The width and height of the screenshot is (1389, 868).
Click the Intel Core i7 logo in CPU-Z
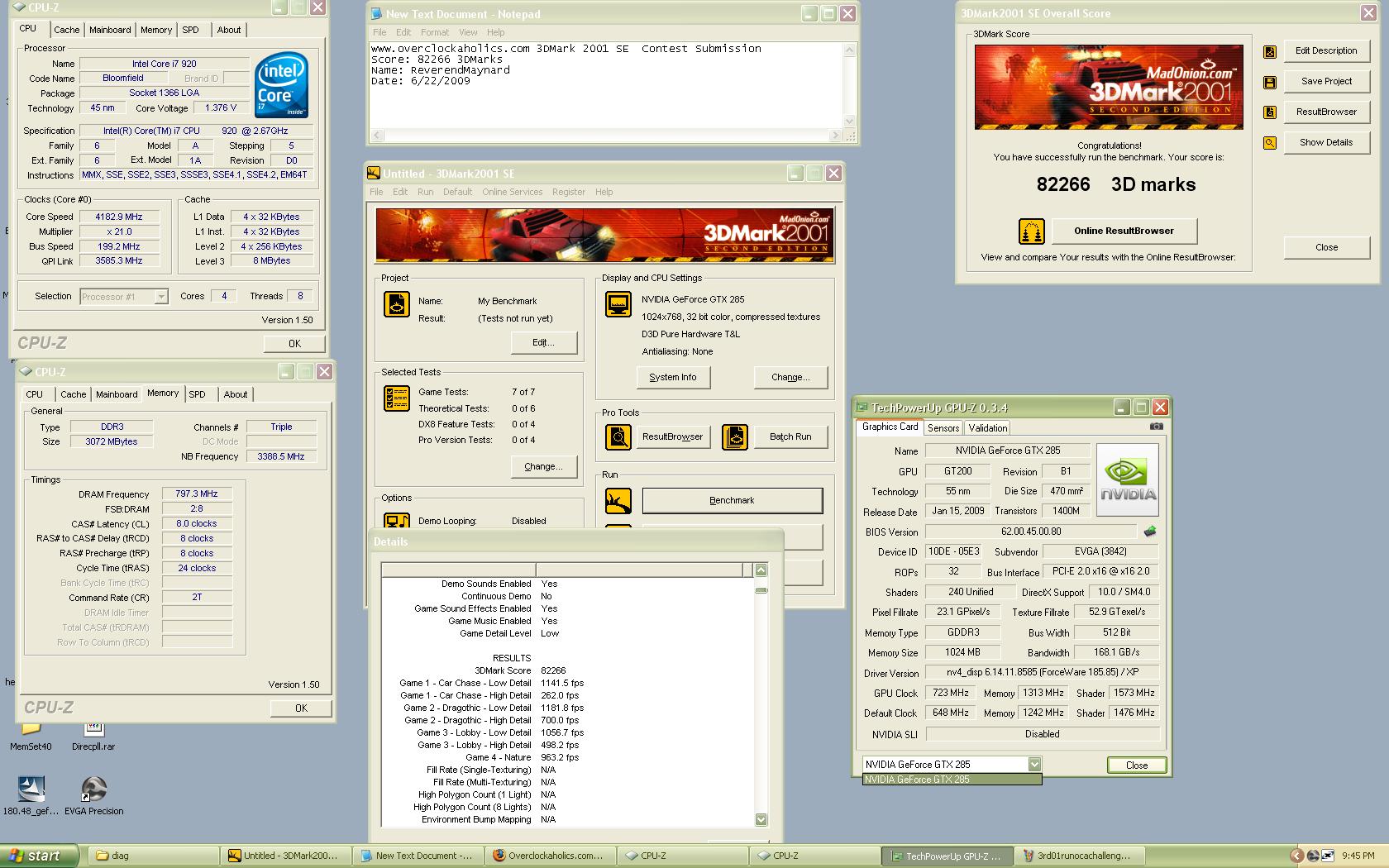[x=281, y=85]
